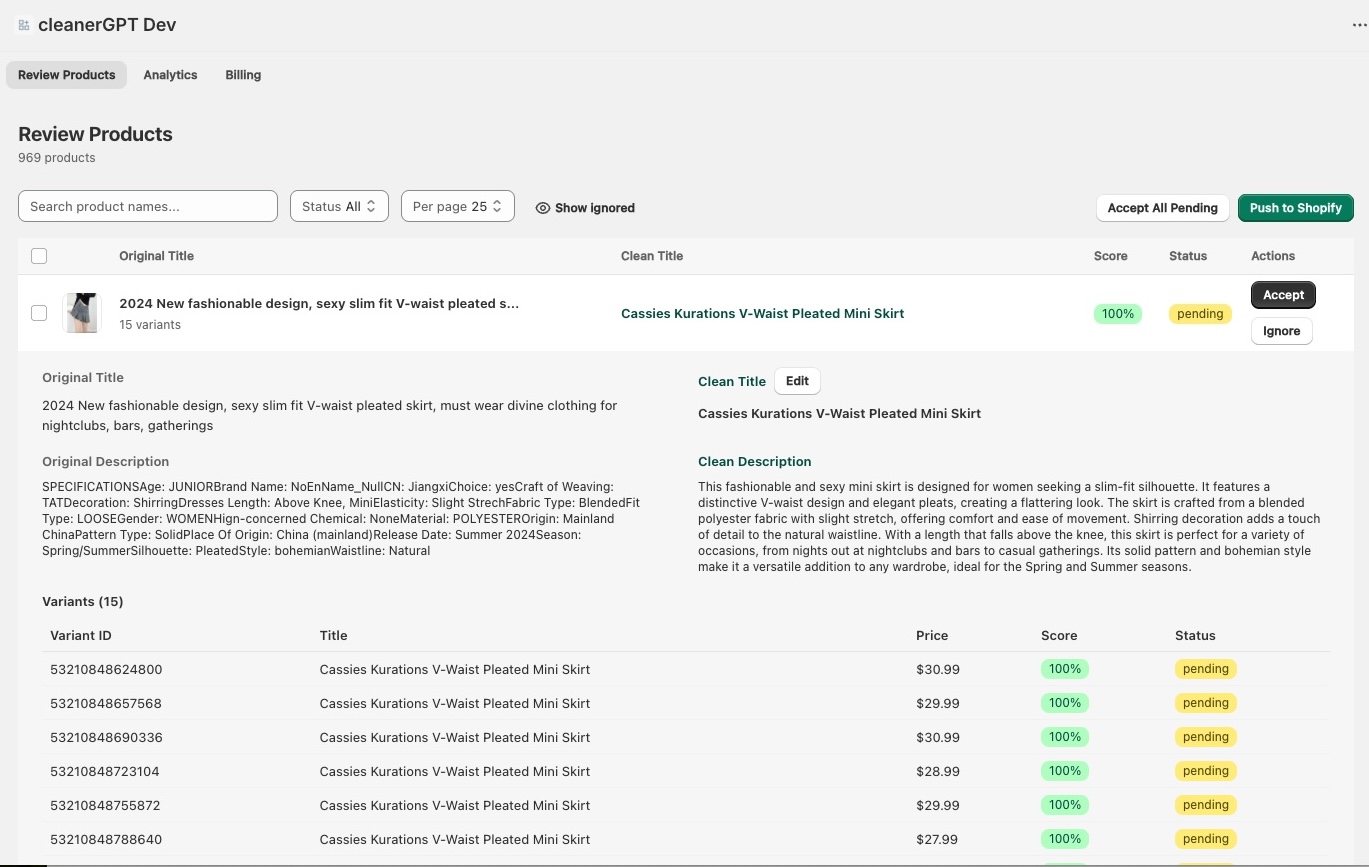Accept the V-Waist Pleated Mini Skirt product
This screenshot has width=1369, height=867.
[x=1283, y=295]
